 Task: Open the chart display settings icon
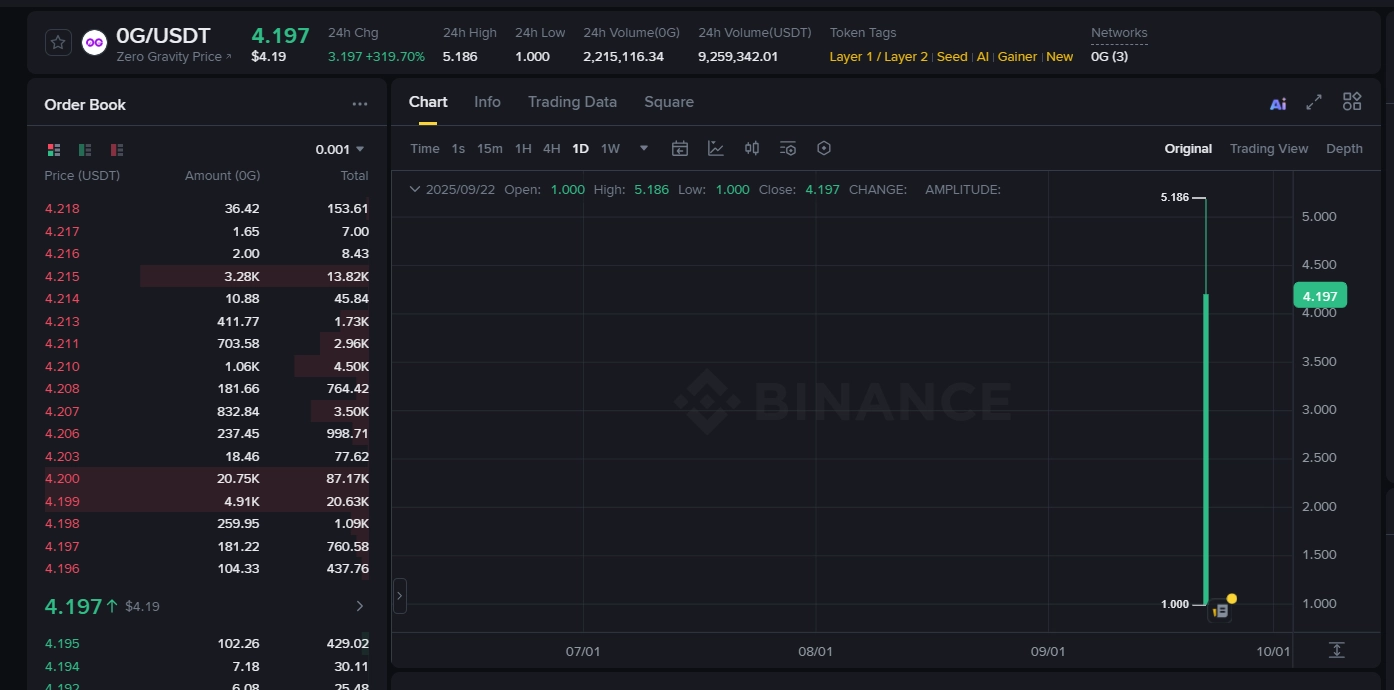(788, 147)
